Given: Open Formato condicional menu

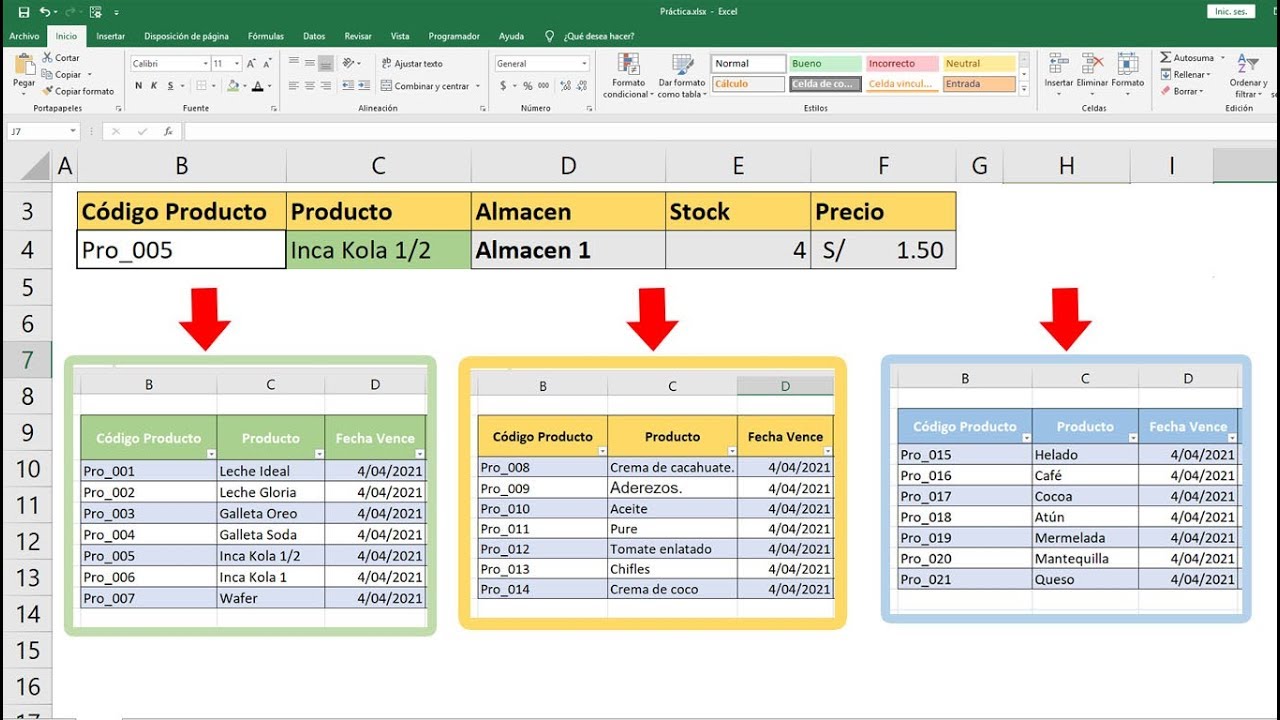Looking at the screenshot, I should [x=628, y=76].
